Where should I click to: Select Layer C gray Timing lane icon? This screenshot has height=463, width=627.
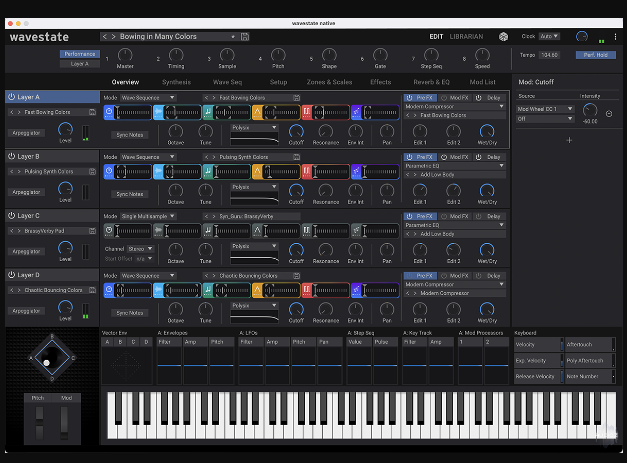(x=109, y=231)
